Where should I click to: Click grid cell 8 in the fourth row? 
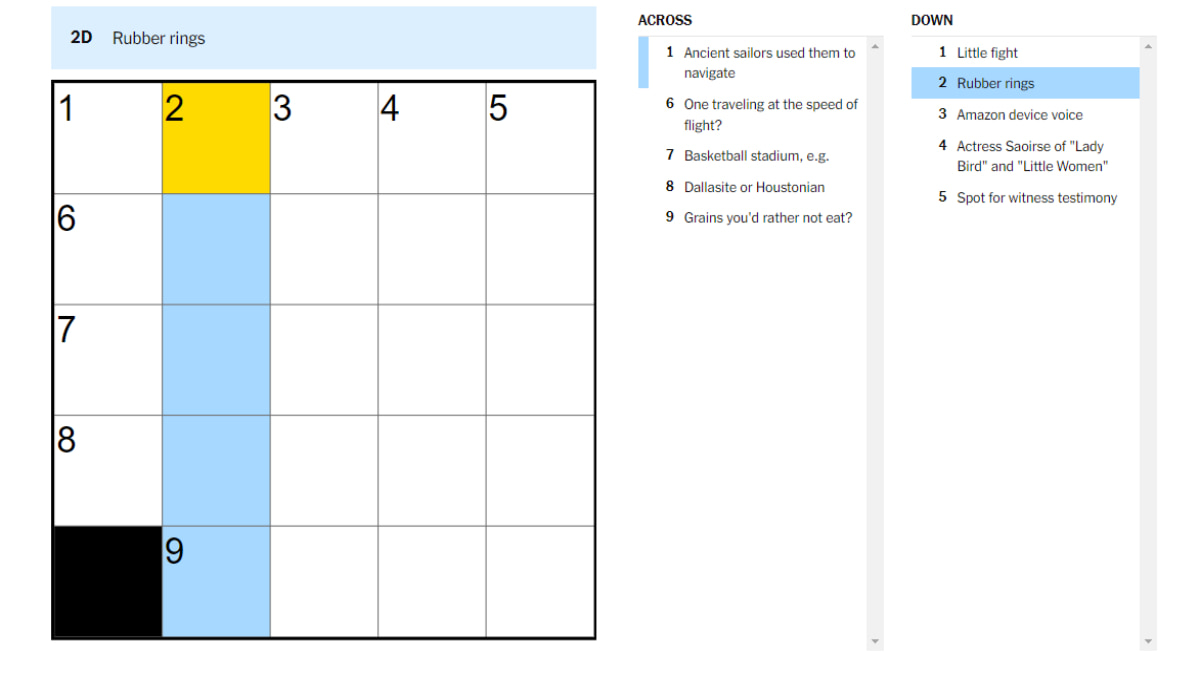[x=106, y=470]
